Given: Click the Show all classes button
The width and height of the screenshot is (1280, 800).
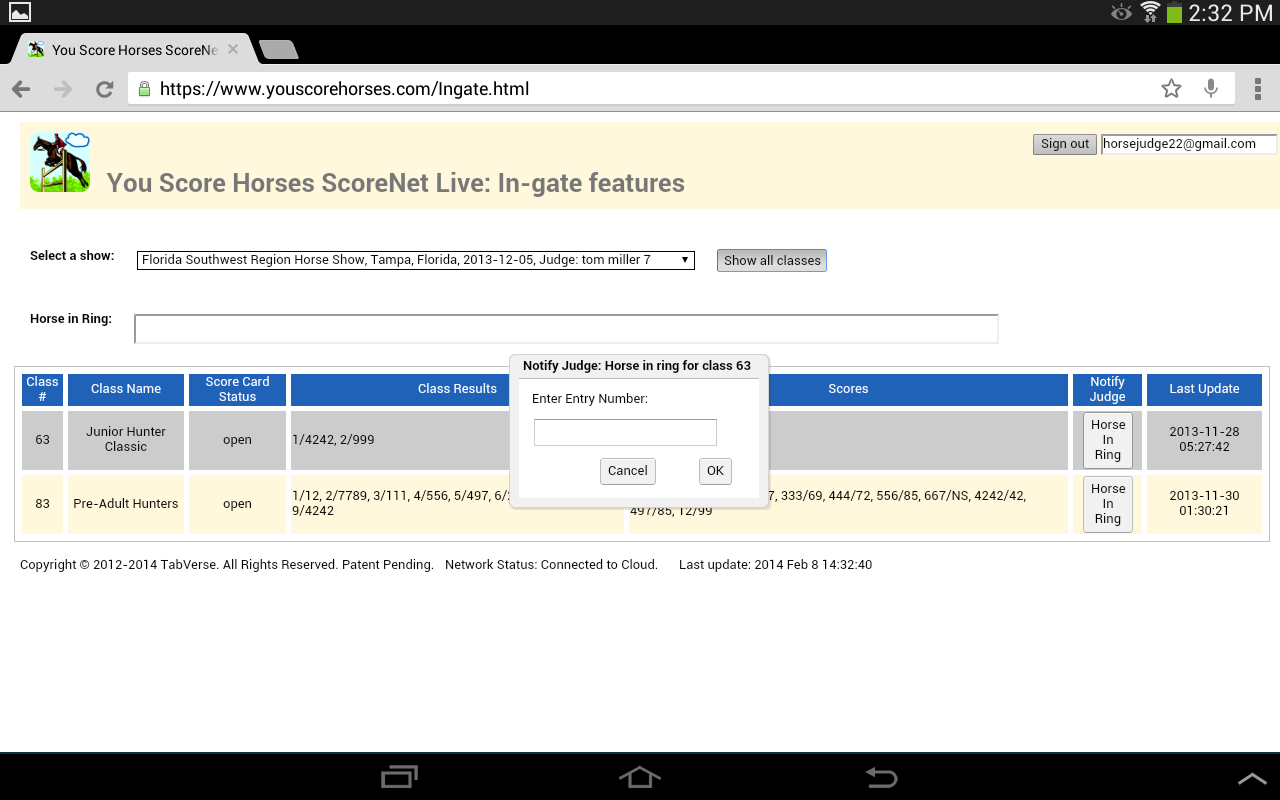Looking at the screenshot, I should click(772, 260).
